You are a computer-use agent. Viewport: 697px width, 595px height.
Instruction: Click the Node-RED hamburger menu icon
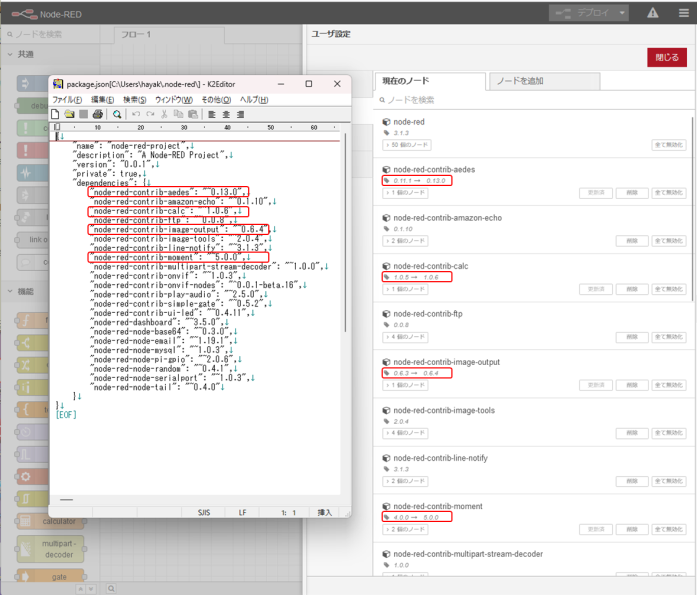pos(683,13)
